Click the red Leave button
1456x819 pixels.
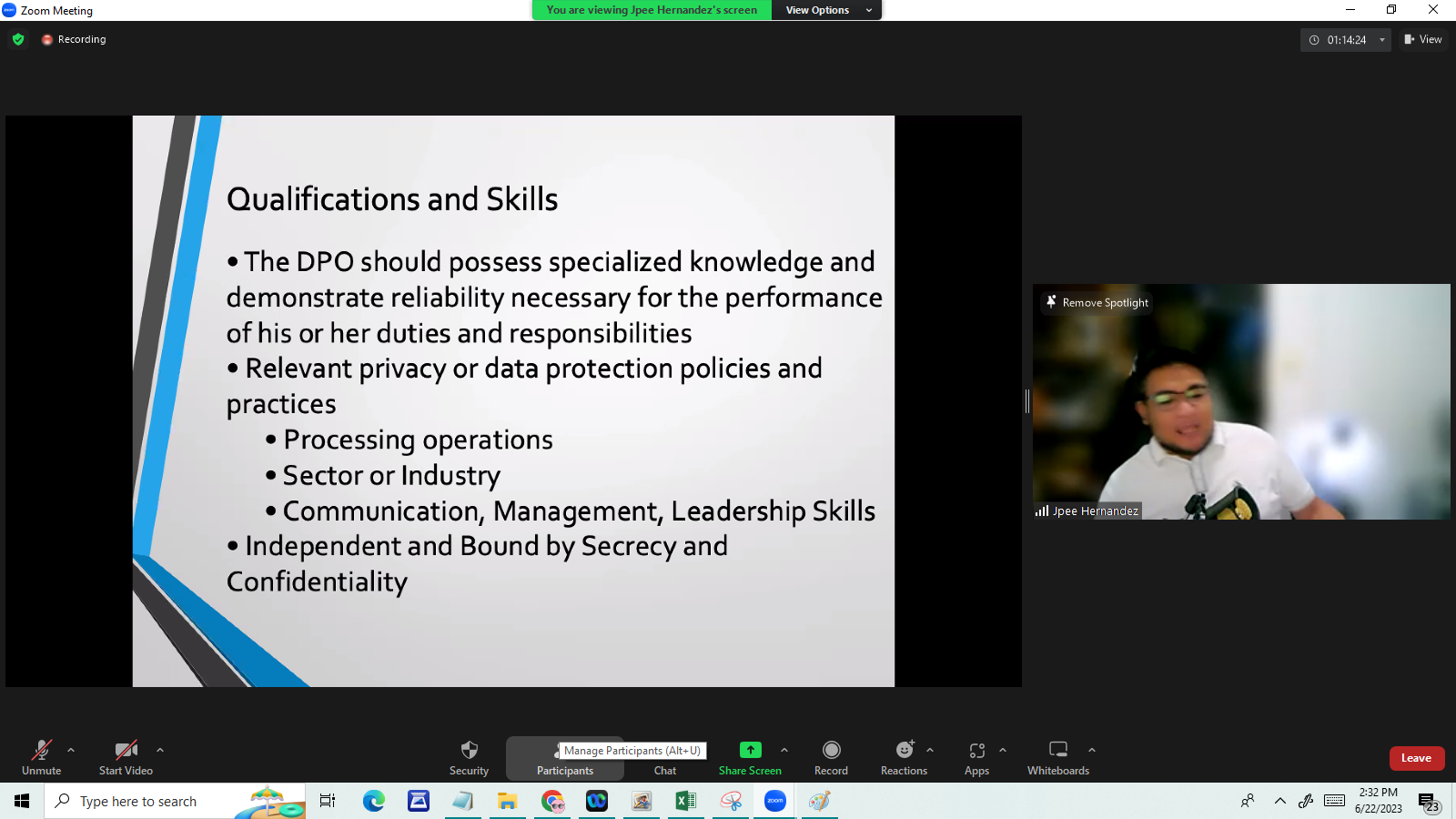pos(1417,758)
